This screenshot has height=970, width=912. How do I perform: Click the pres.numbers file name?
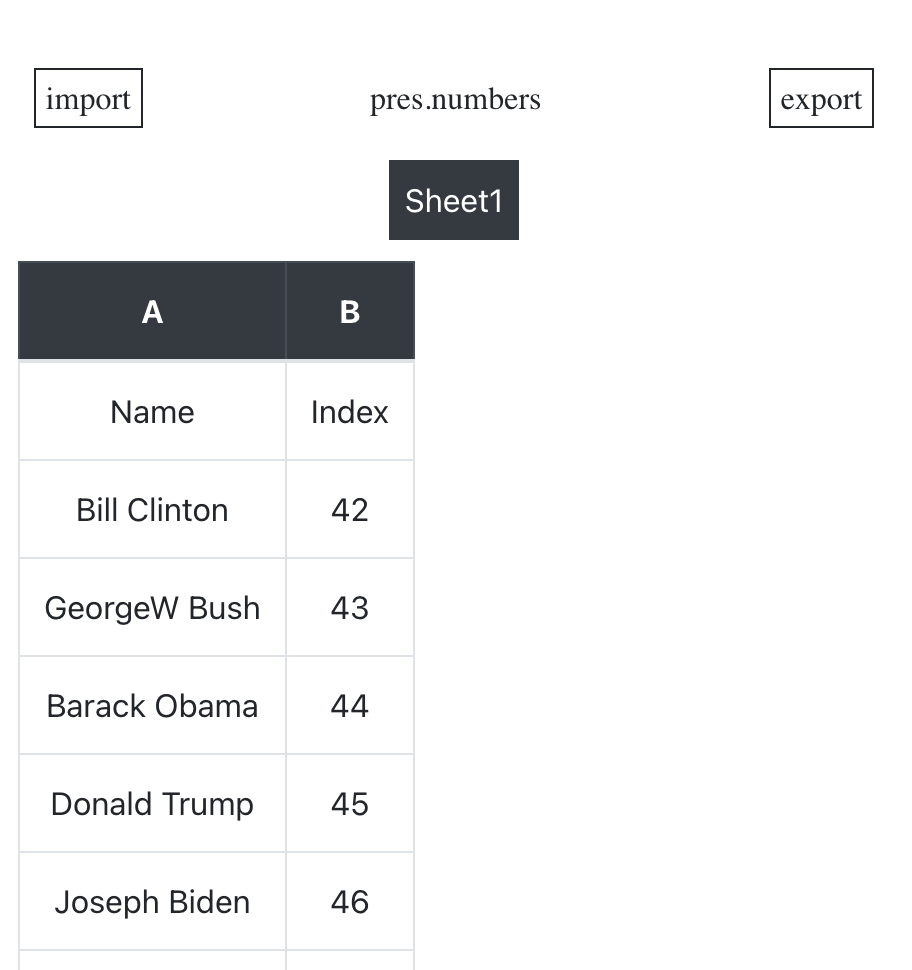[455, 99]
